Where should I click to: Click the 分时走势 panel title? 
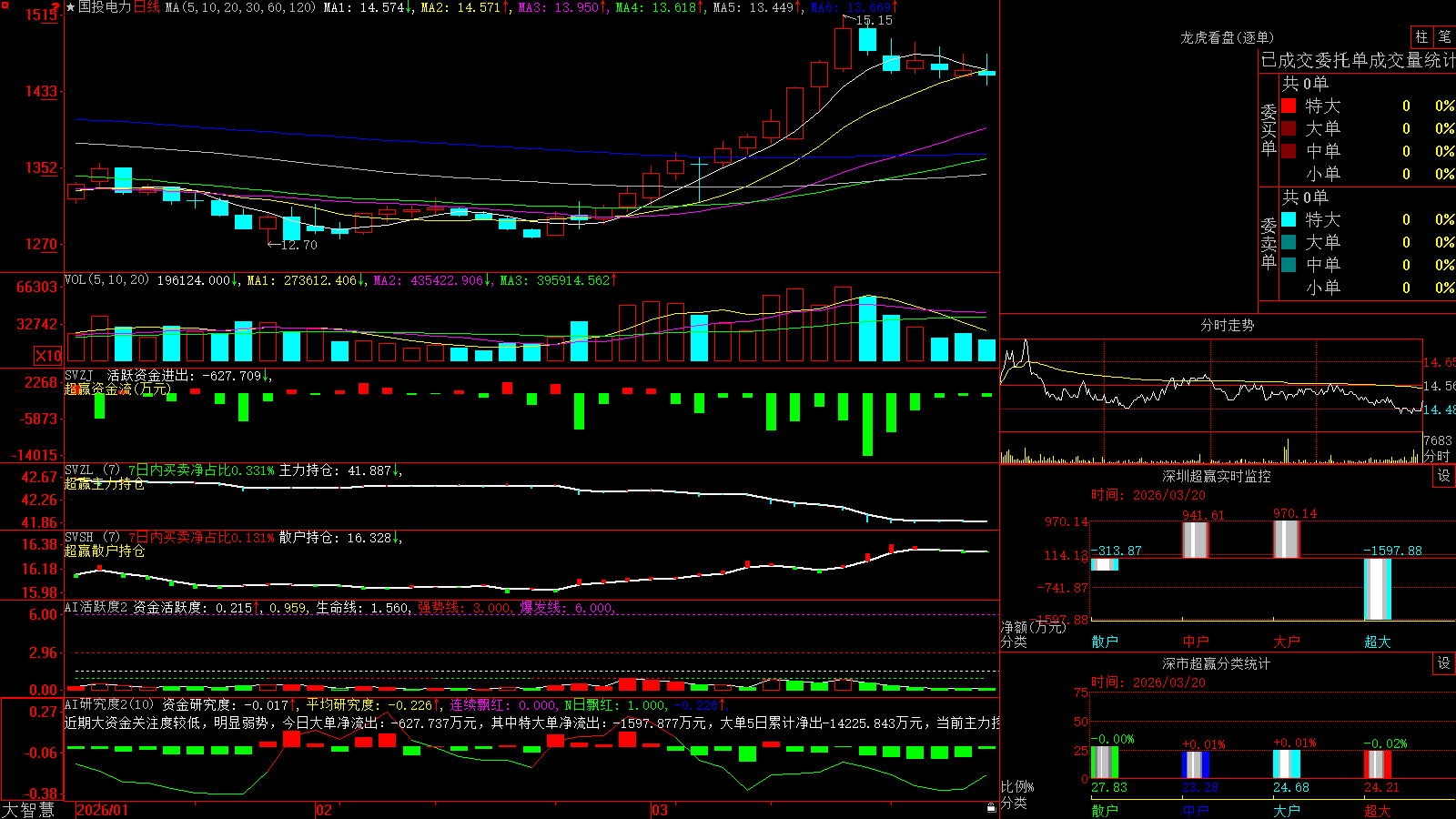coord(1227,325)
